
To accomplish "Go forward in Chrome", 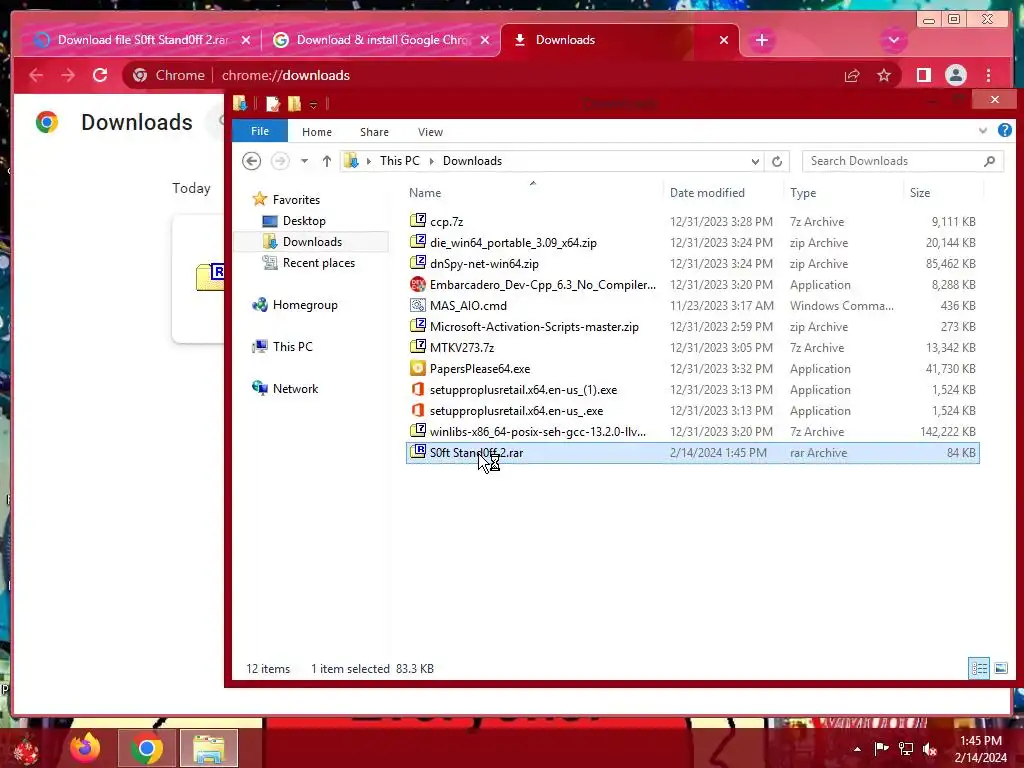I will pos(68,75).
